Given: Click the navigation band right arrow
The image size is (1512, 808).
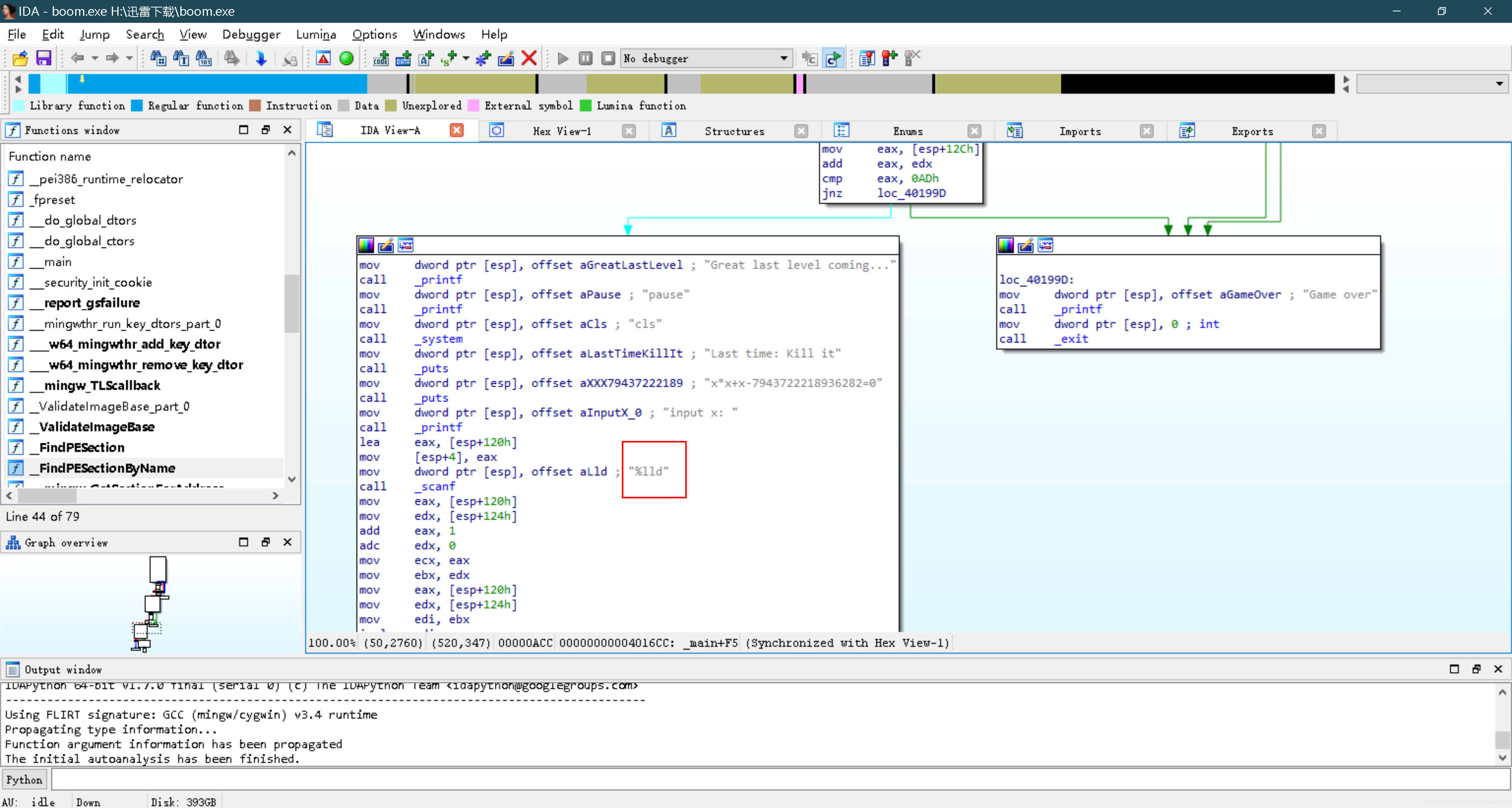Looking at the screenshot, I should point(1346,79).
